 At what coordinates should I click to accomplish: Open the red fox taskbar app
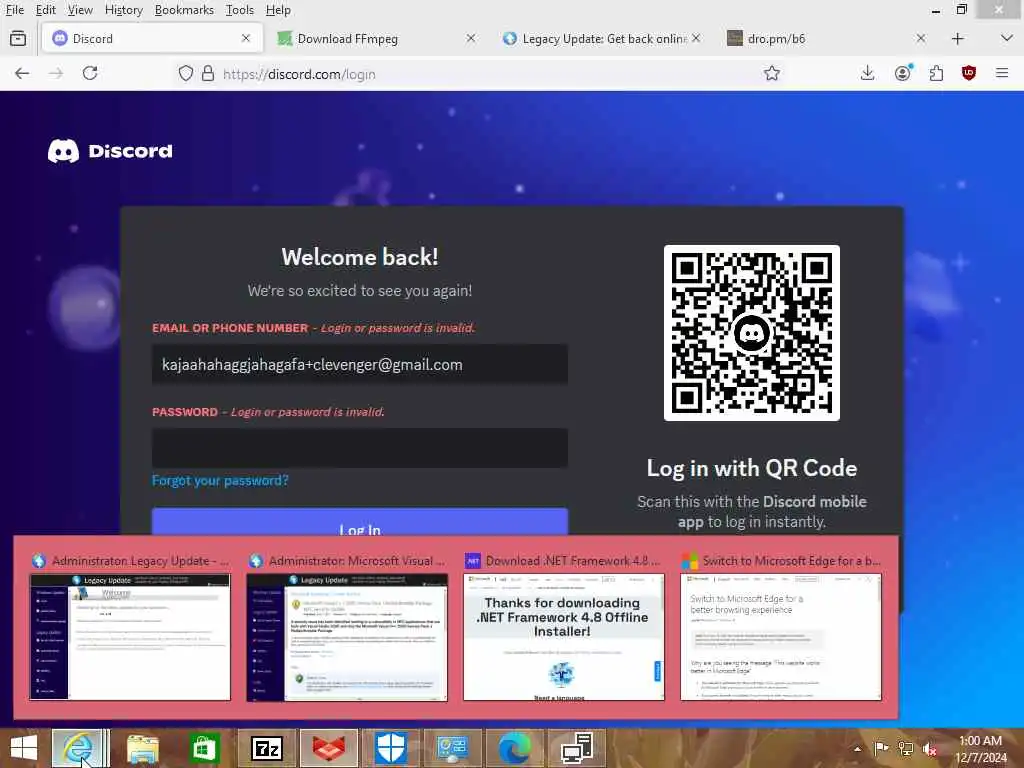329,748
